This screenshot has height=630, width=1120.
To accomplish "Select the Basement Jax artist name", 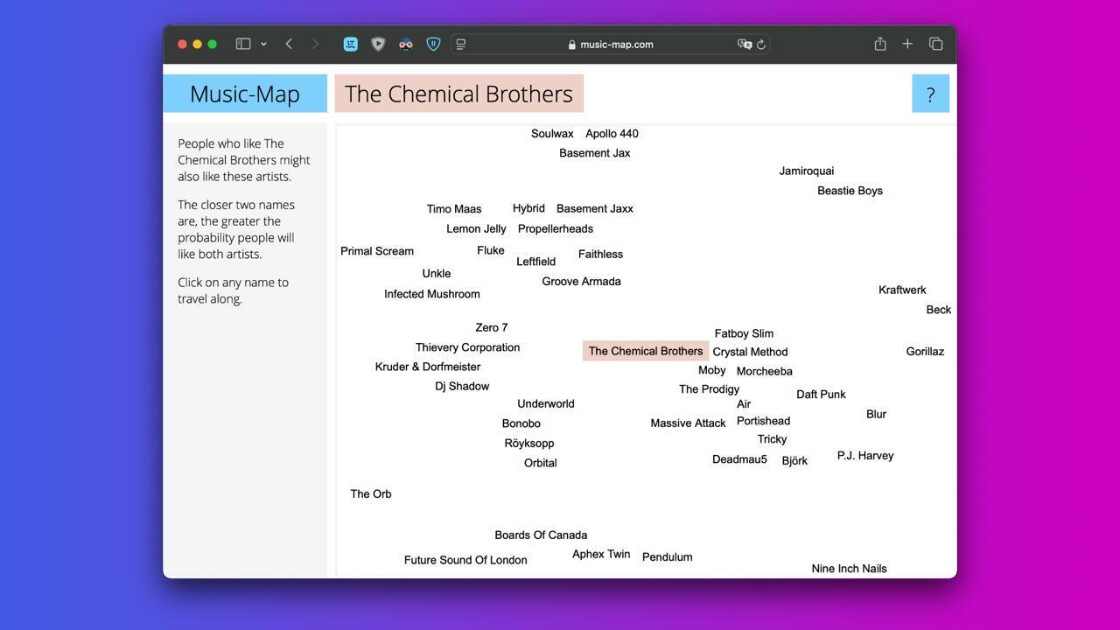I will [x=594, y=153].
